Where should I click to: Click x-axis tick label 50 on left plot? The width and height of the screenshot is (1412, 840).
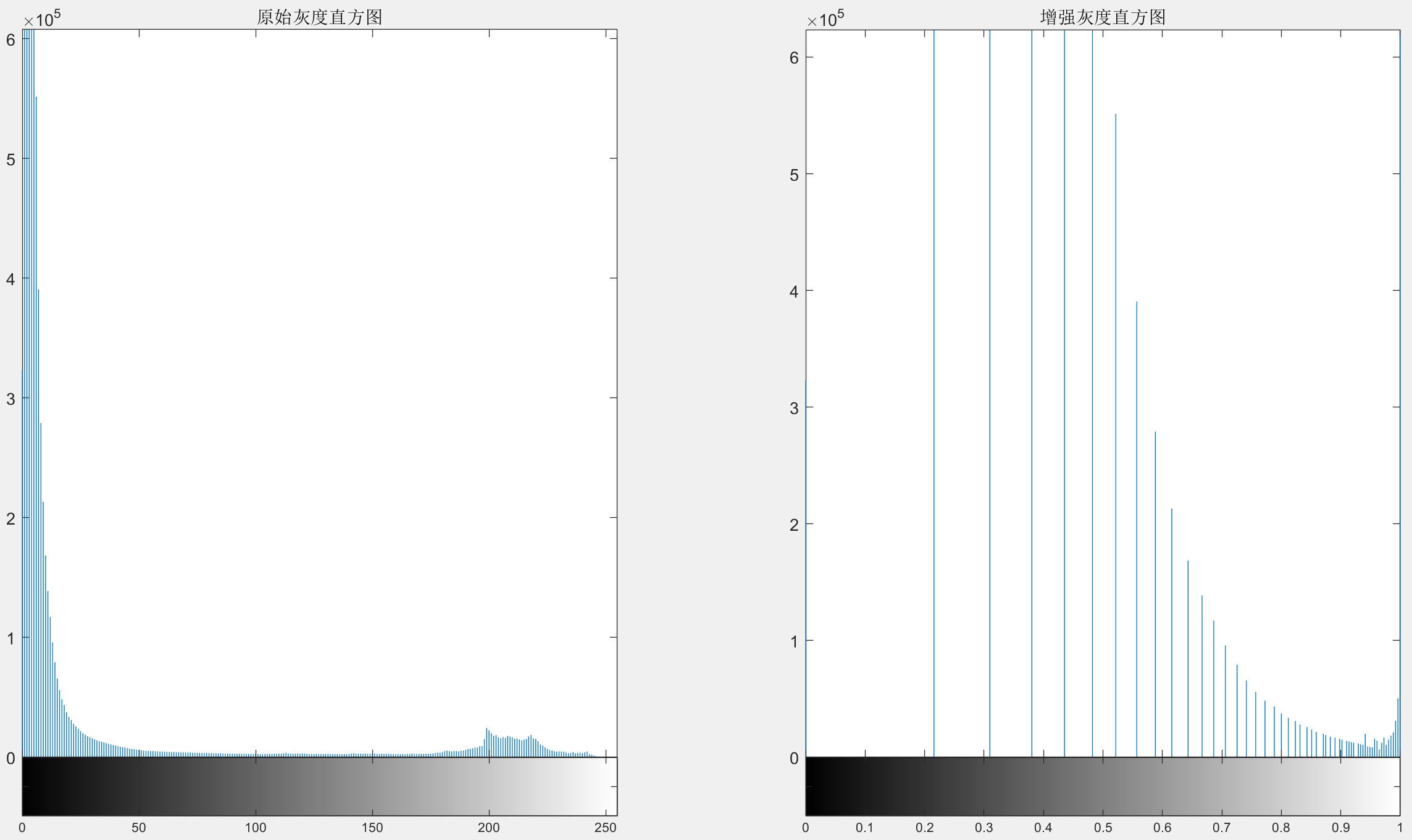139,828
